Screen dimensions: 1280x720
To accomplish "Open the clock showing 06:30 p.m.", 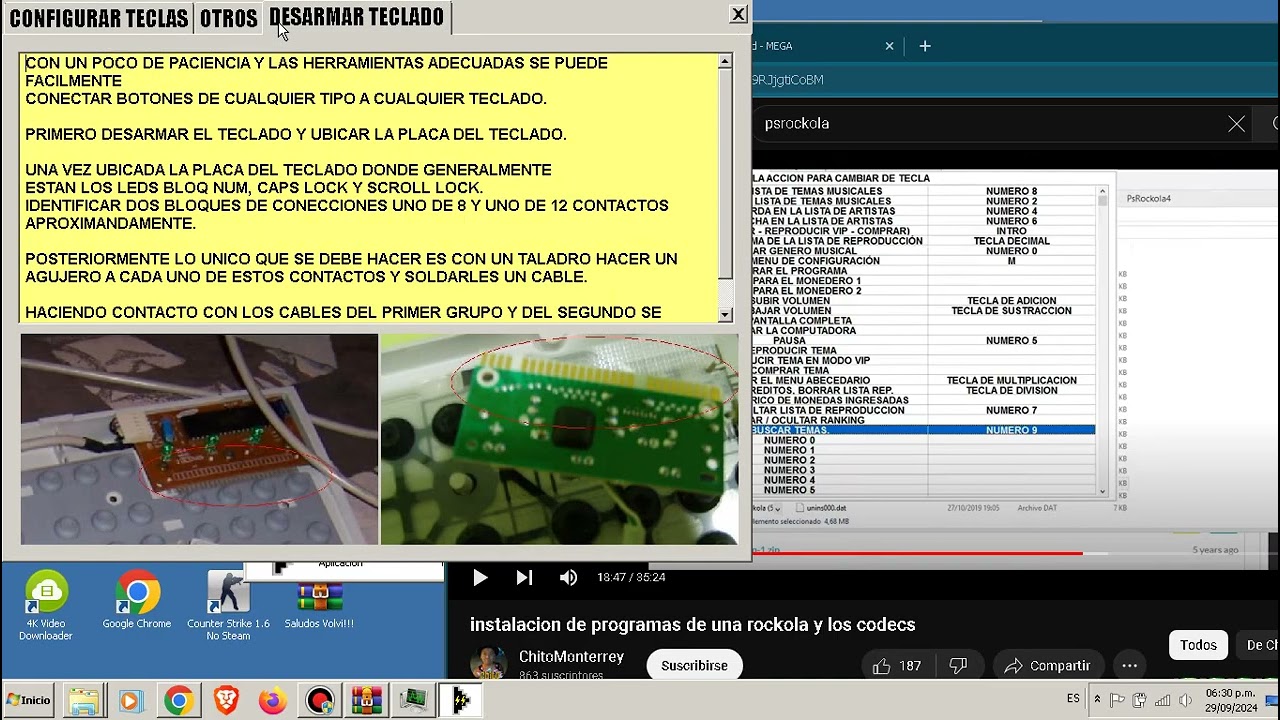I will click(x=1231, y=700).
